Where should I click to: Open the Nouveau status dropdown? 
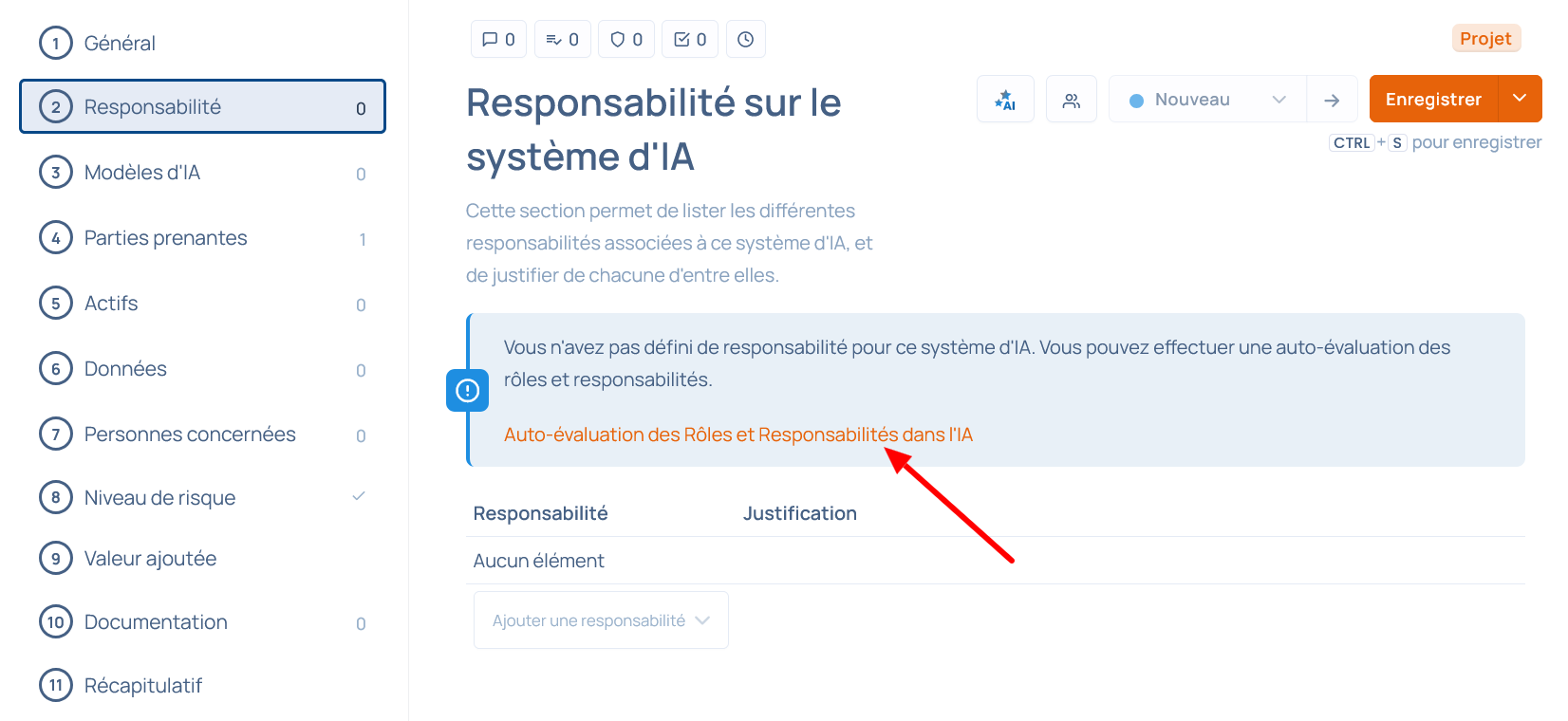pos(1207,100)
